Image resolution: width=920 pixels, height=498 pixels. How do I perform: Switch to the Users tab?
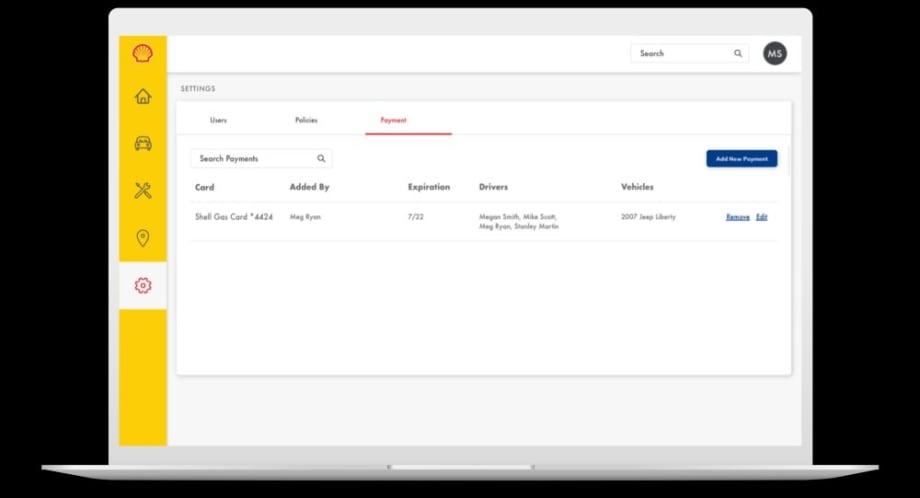coord(218,120)
